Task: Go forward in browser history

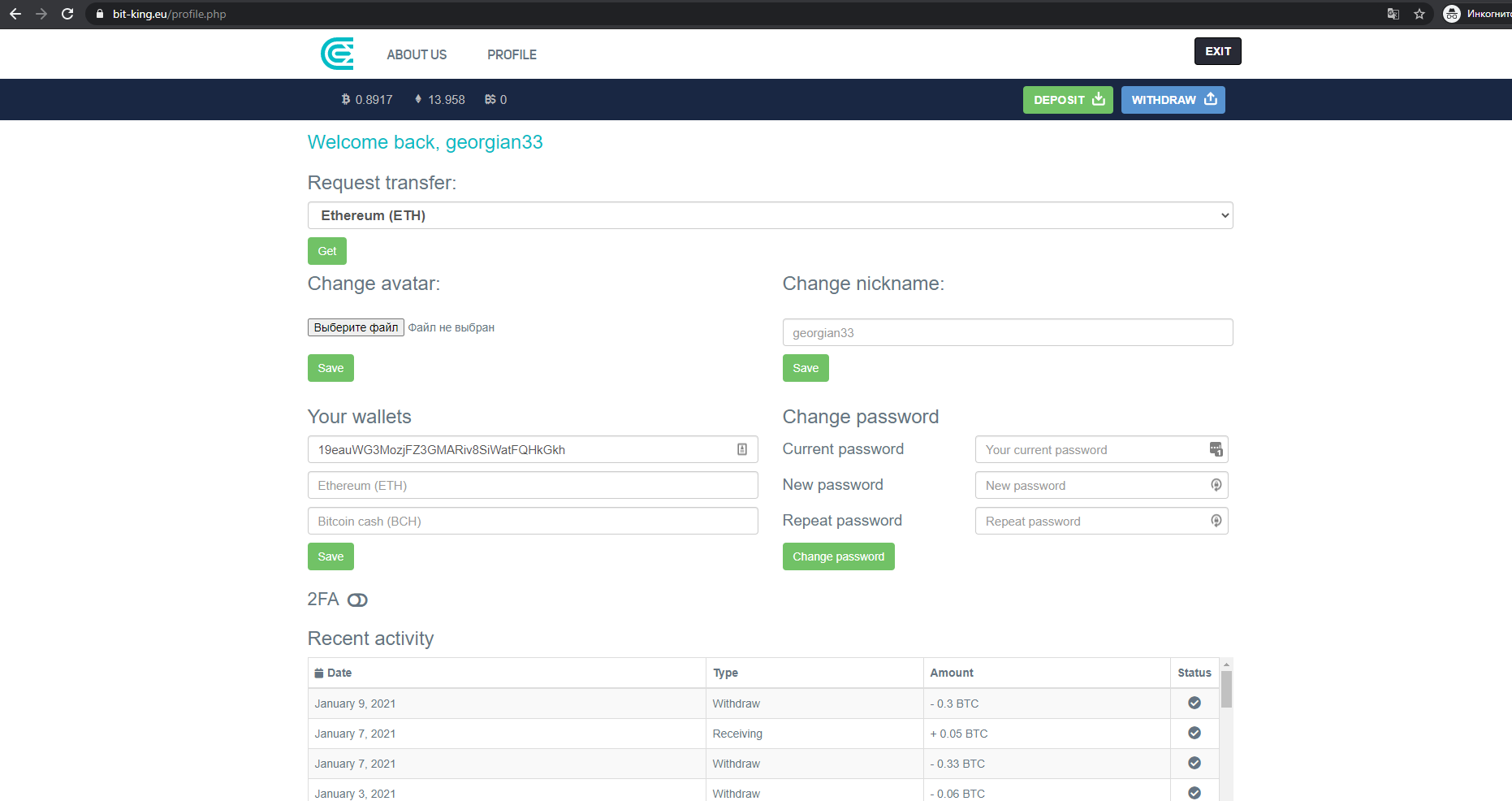Action: pyautogui.click(x=41, y=14)
